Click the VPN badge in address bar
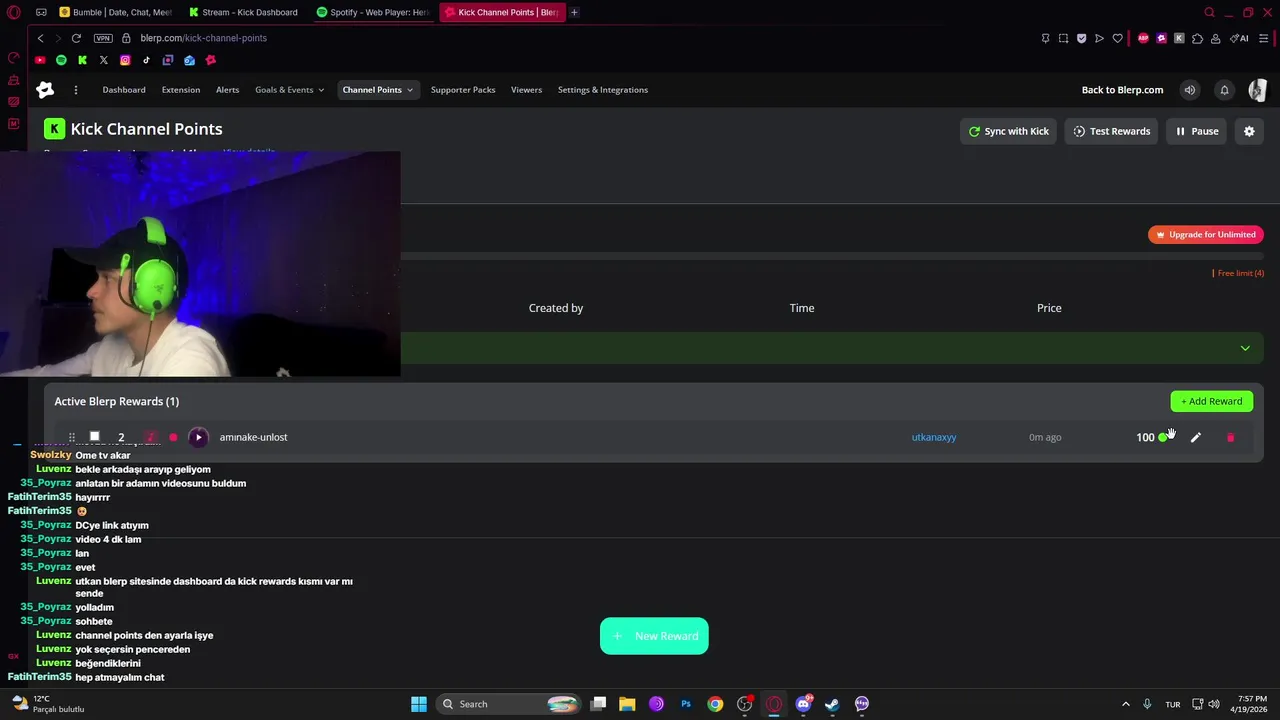 (x=103, y=38)
